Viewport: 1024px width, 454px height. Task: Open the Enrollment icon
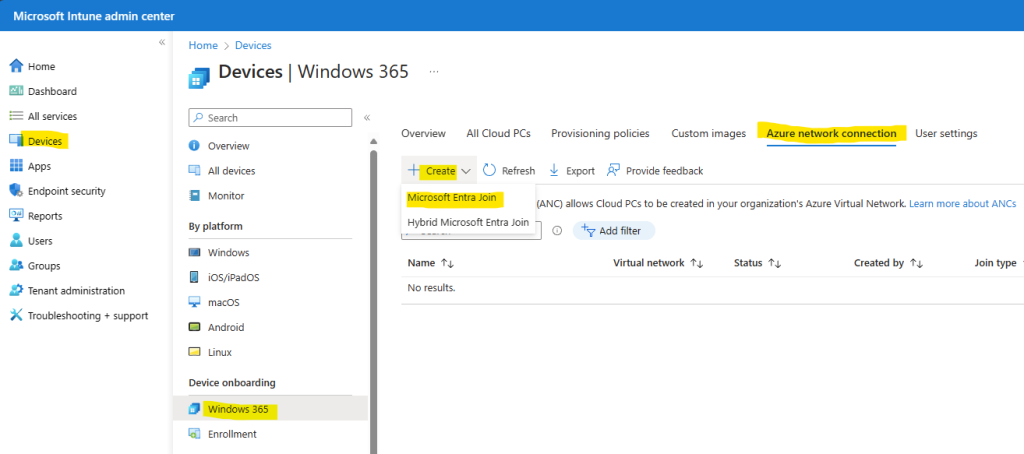[x=194, y=434]
